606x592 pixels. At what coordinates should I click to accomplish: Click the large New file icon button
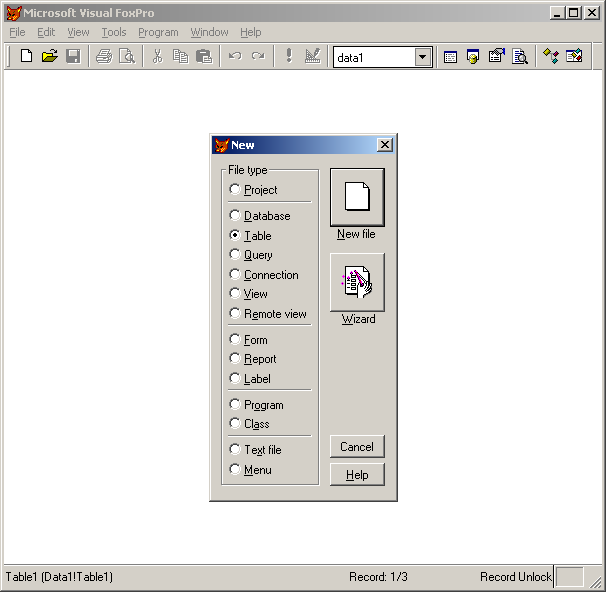(357, 197)
